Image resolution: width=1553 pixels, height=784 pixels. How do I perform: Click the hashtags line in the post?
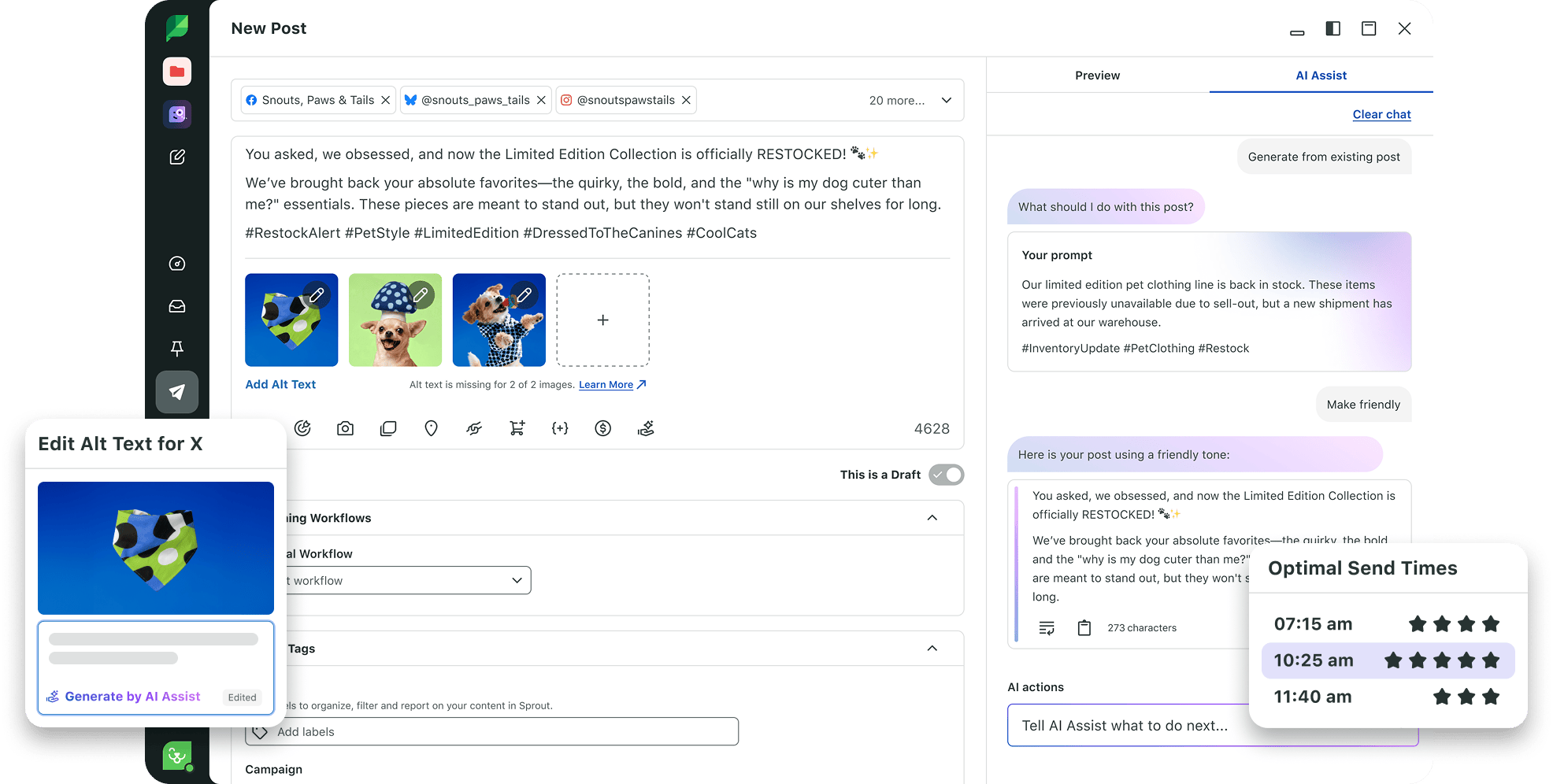point(501,233)
